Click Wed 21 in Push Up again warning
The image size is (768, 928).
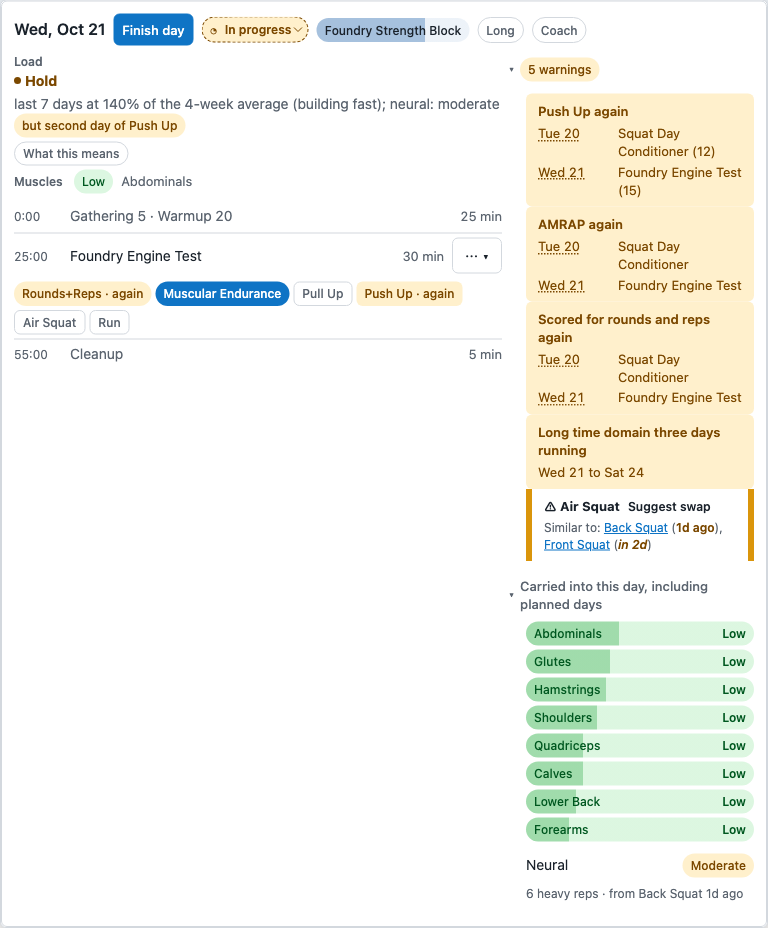[x=561, y=173]
